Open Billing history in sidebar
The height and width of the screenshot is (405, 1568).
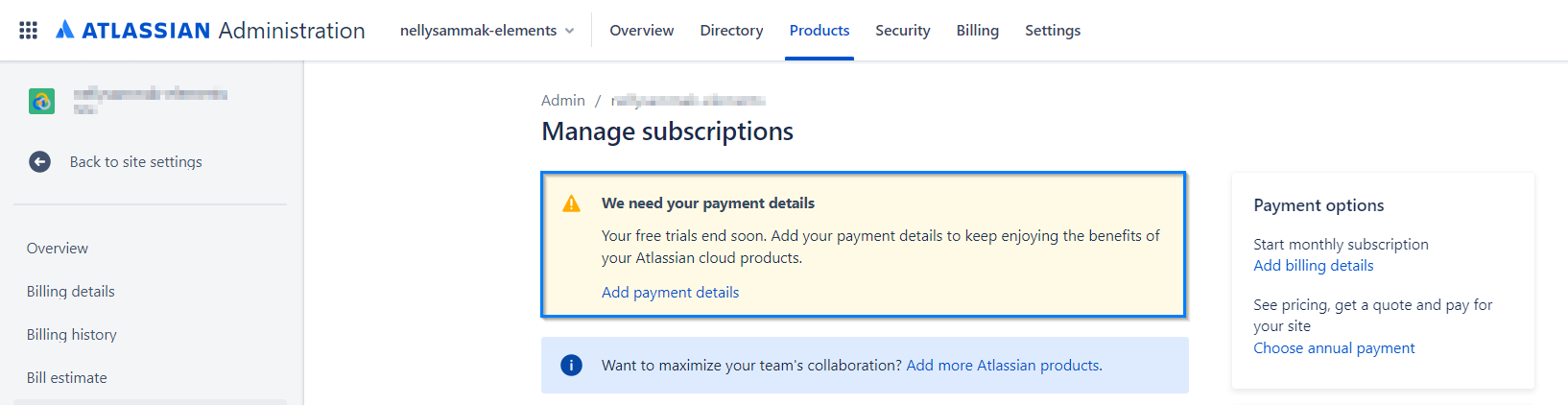coord(72,335)
